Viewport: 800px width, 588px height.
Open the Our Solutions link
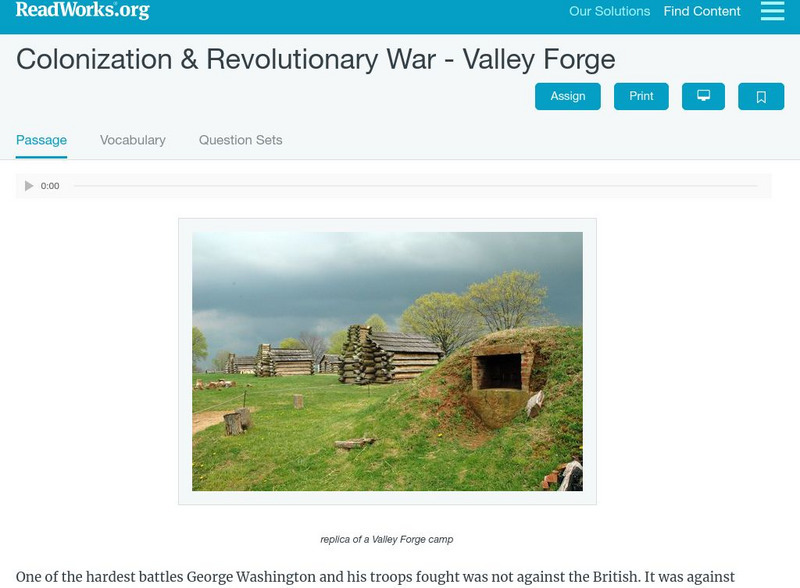pos(609,11)
